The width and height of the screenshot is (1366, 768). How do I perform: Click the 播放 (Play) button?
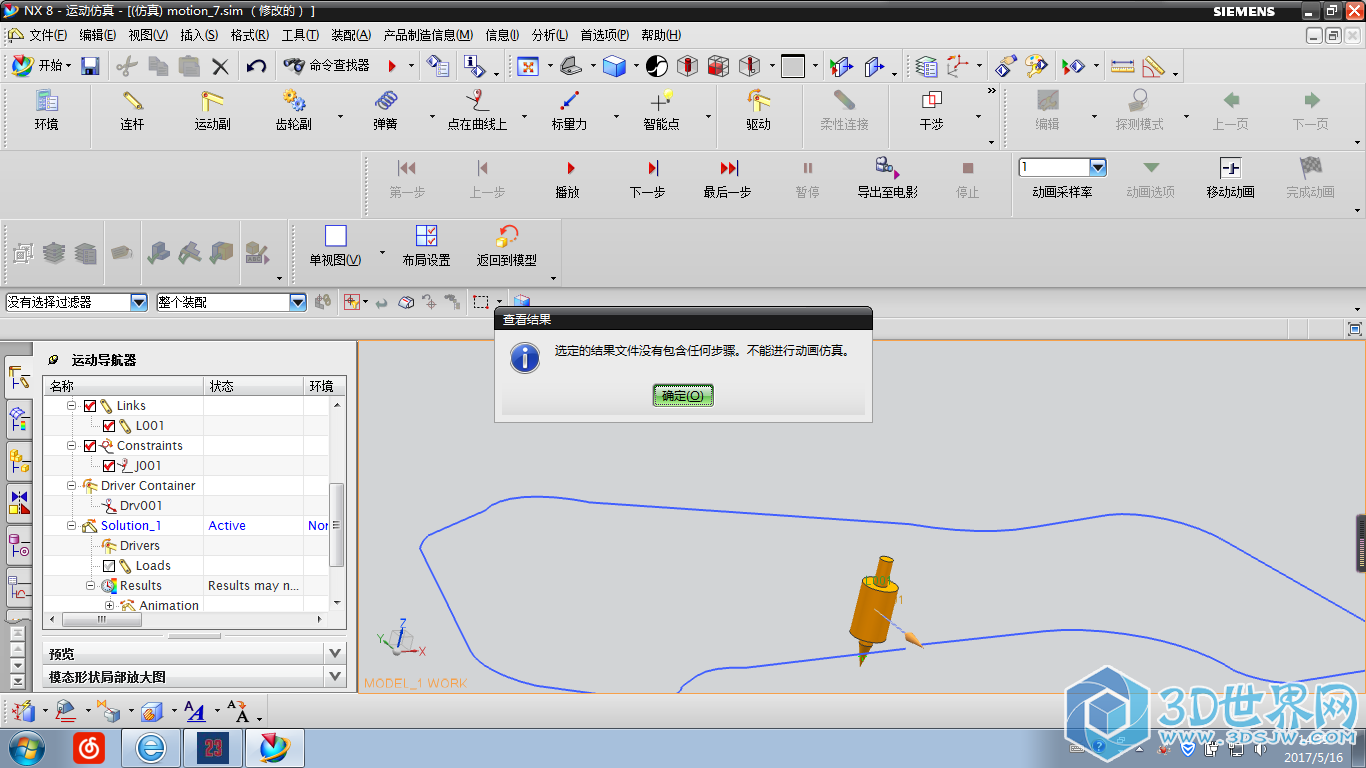pos(568,178)
